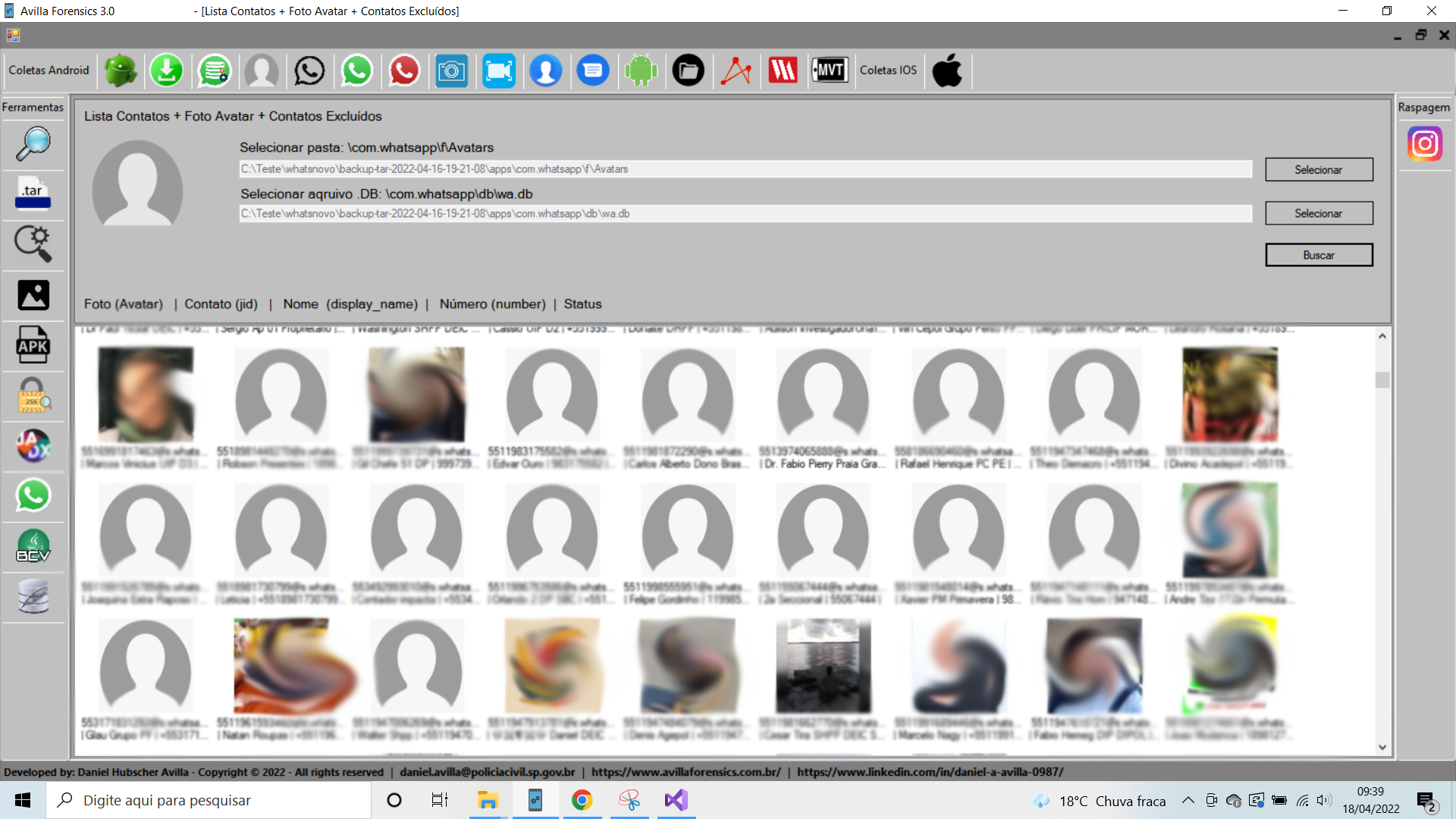
Task: Click the app menu icon below the title bar
Action: [13, 35]
